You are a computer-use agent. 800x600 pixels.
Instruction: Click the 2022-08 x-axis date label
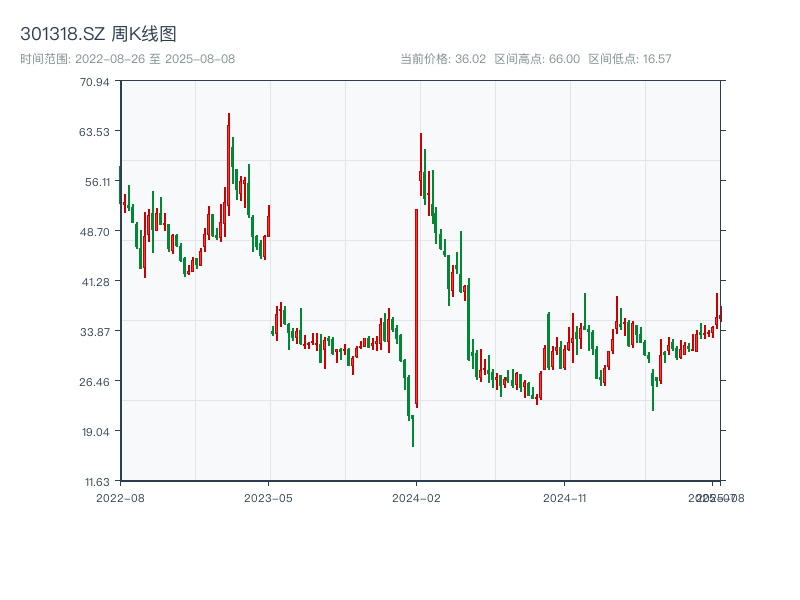[x=120, y=496]
